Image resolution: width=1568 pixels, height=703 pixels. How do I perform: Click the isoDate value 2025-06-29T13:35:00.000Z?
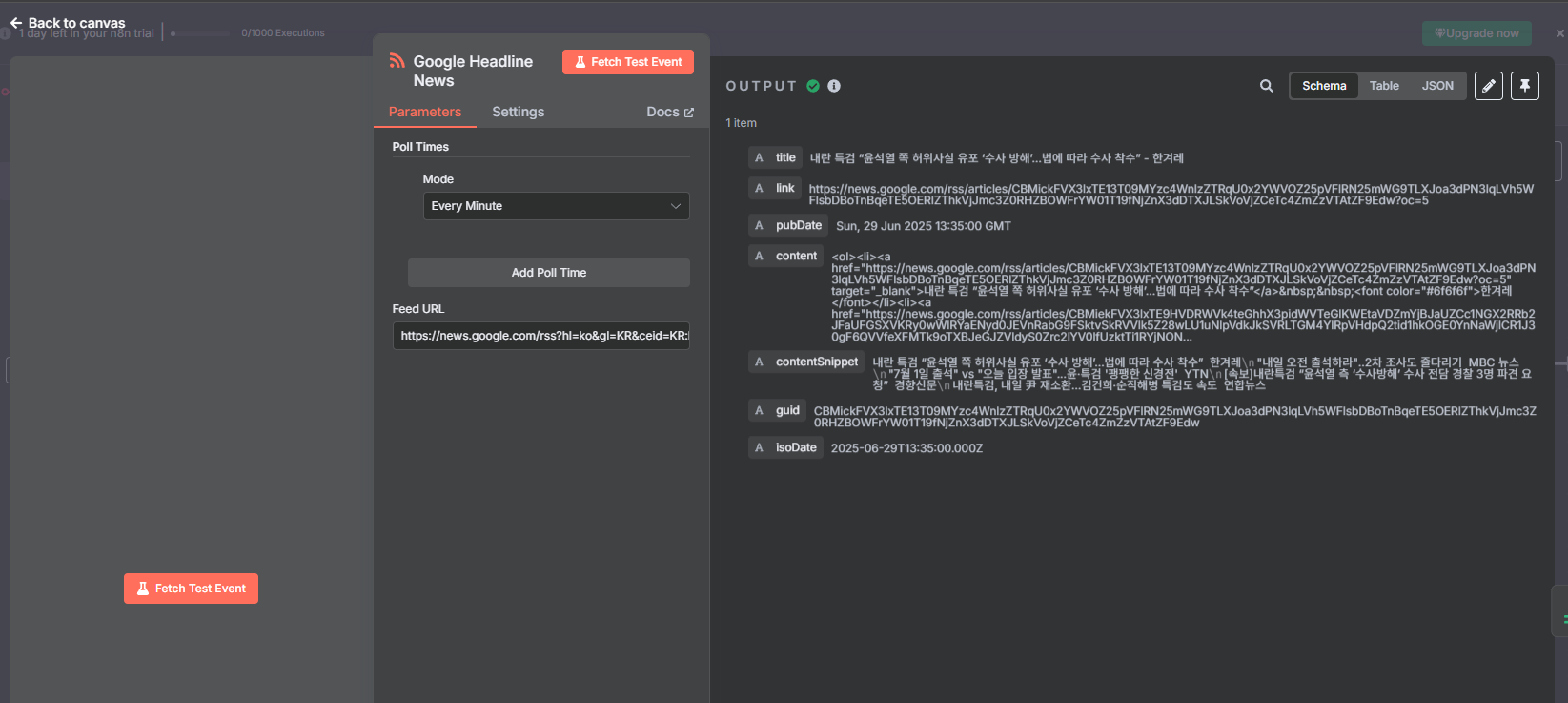906,448
